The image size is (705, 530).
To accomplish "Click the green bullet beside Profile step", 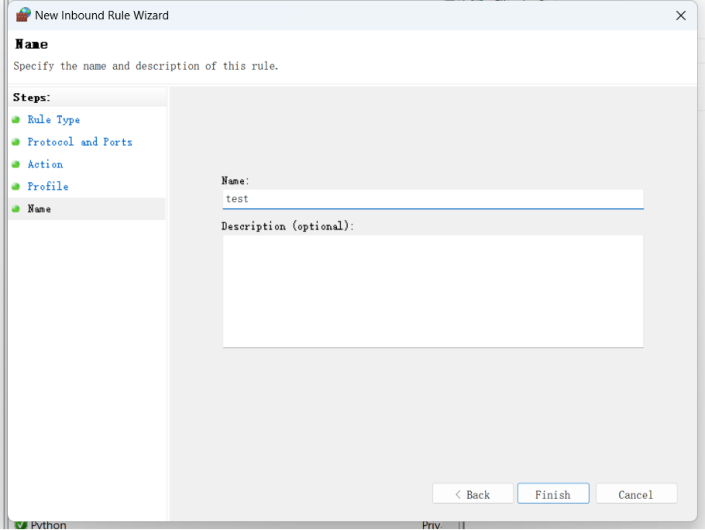I will point(16,187).
